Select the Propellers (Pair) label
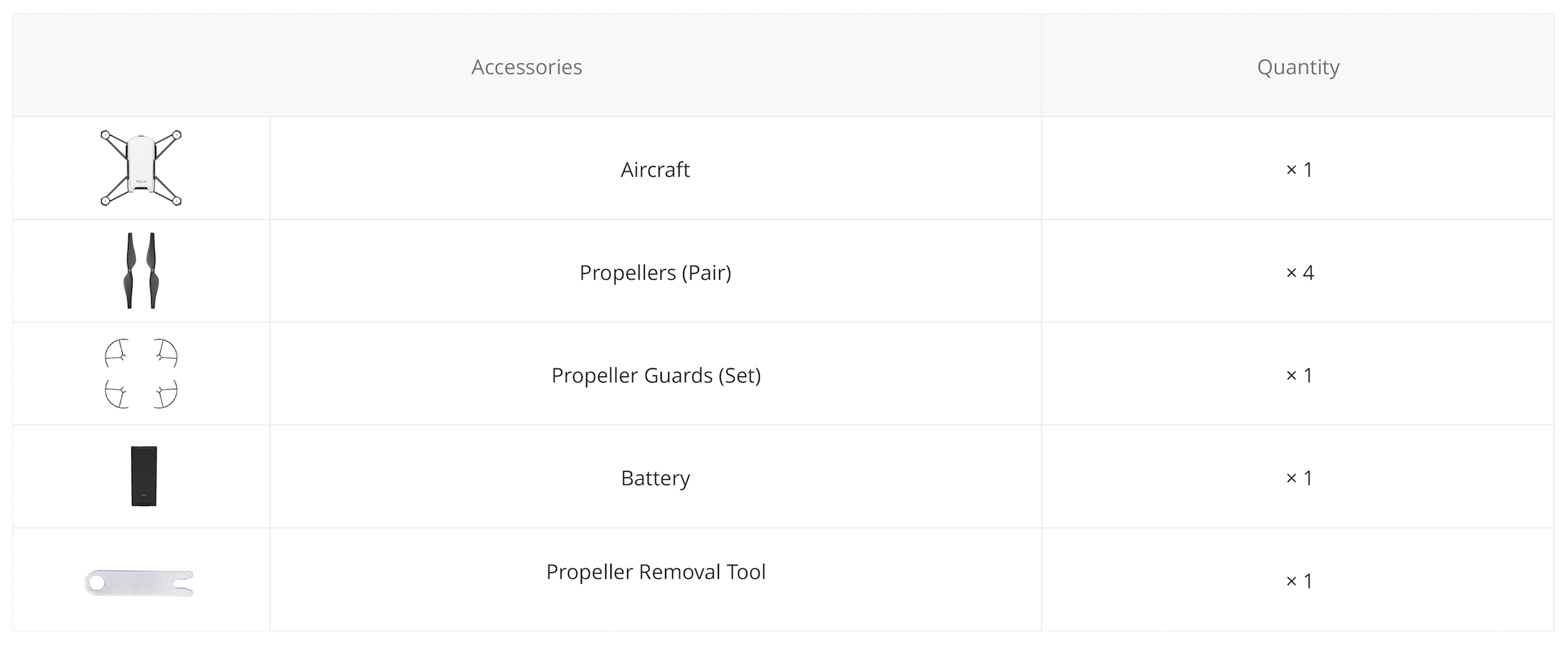 click(655, 273)
